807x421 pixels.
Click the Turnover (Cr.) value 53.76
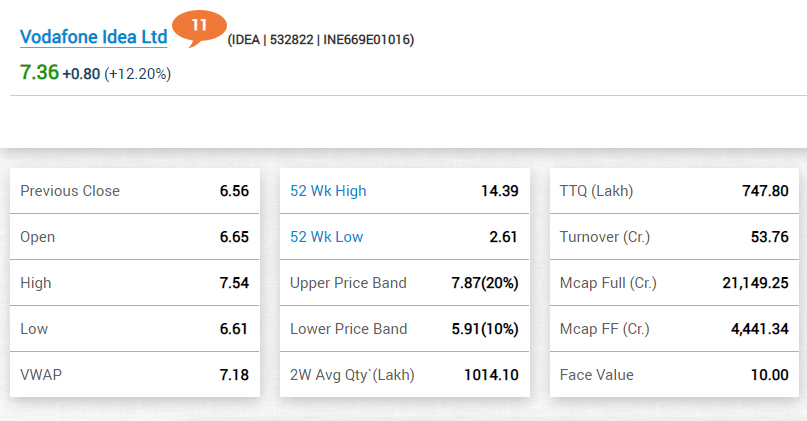pyautogui.click(x=768, y=237)
